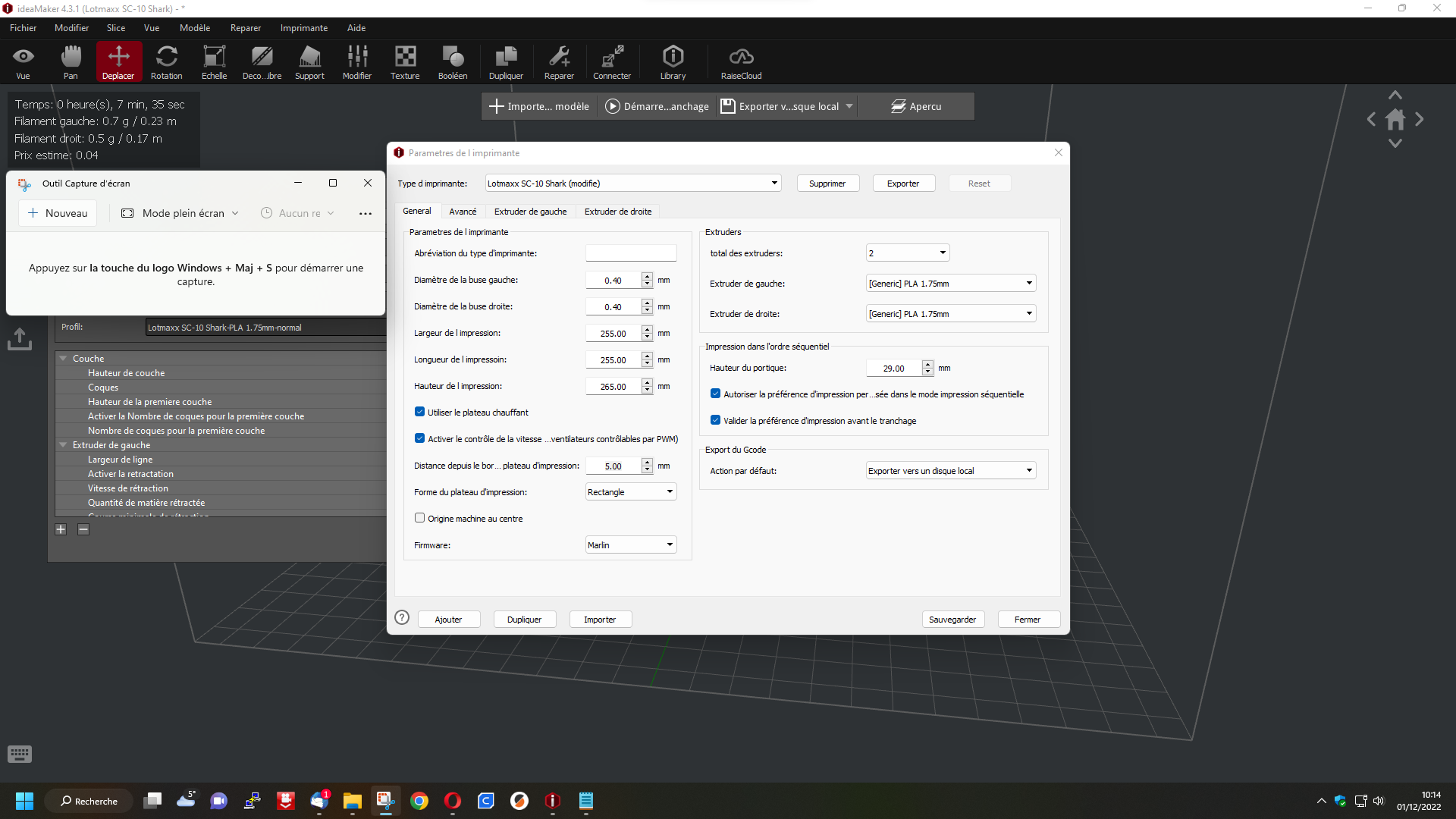Collapse the Couche tree group

(x=64, y=358)
